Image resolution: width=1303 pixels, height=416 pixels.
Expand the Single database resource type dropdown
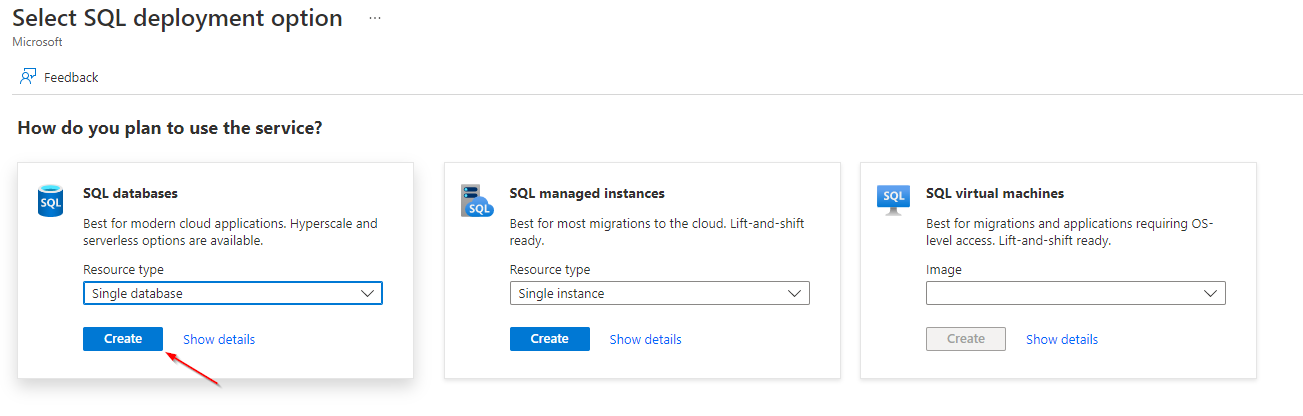(233, 293)
